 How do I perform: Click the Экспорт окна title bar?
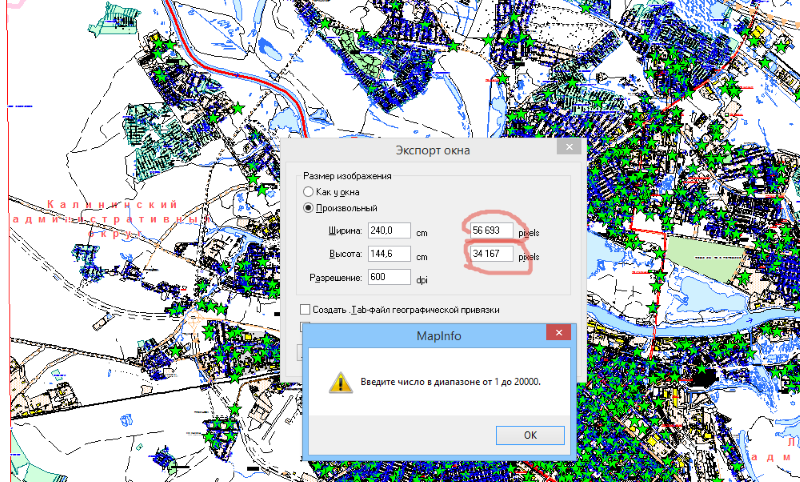click(420, 150)
